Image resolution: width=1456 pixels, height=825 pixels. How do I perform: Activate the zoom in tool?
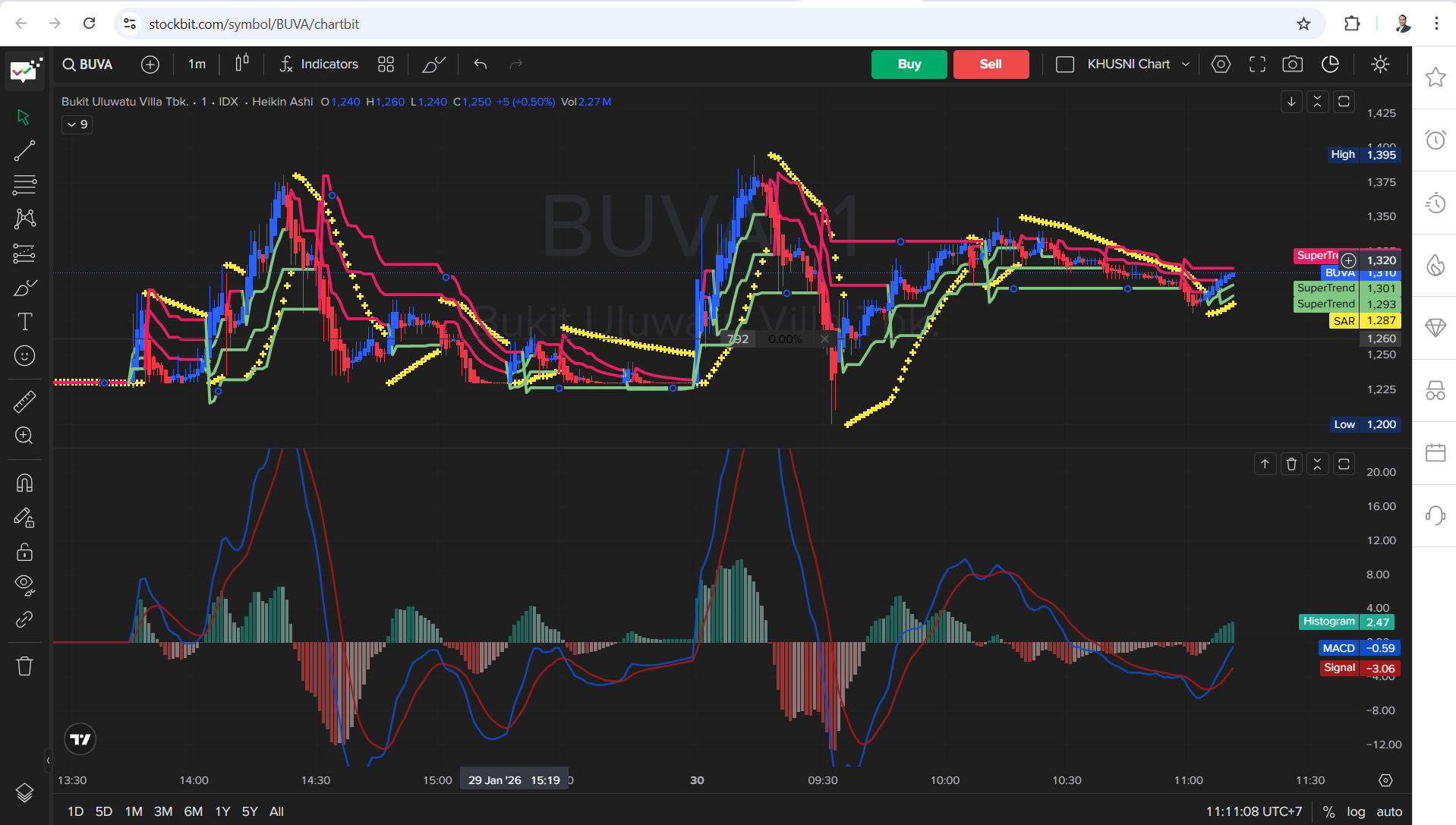pyautogui.click(x=24, y=436)
